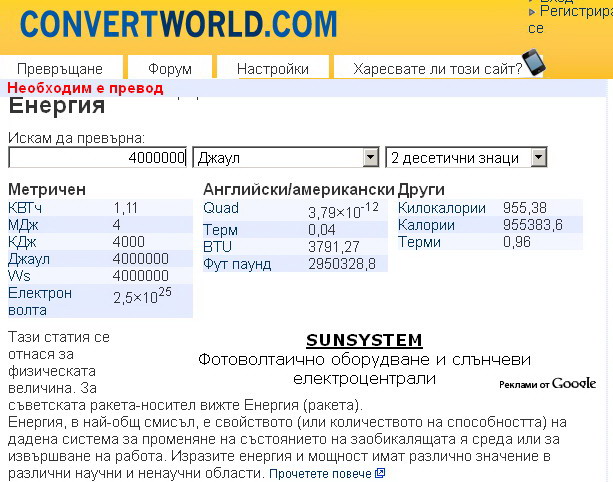Image resolution: width=613 pixels, height=482 pixels.
Task: Switch to the Форум tab
Action: [x=170, y=69]
